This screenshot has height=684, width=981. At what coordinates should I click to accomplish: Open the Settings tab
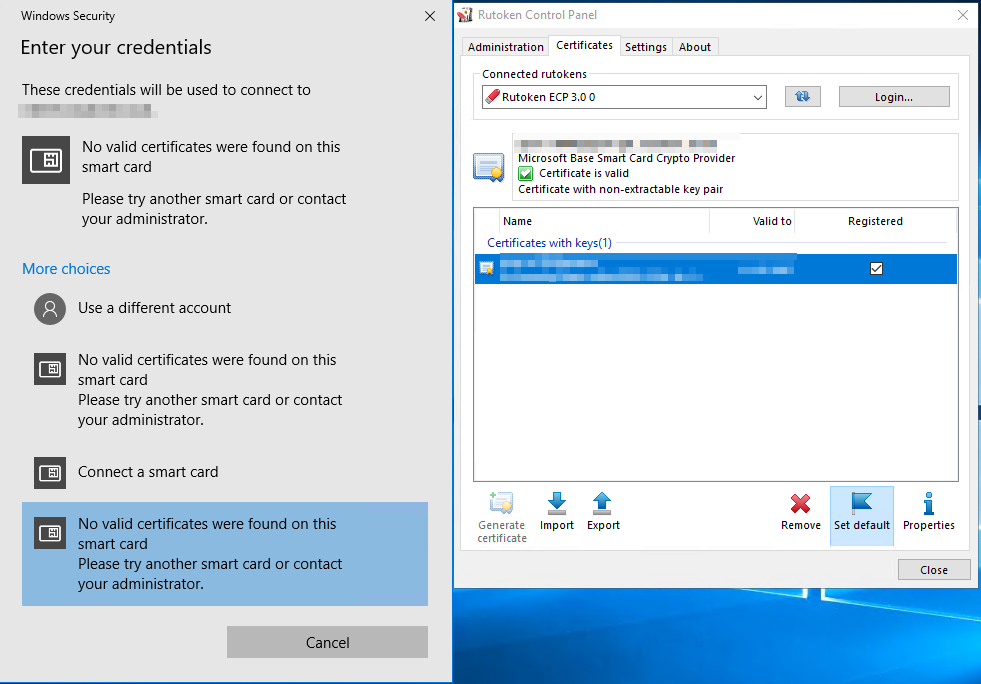[x=646, y=47]
